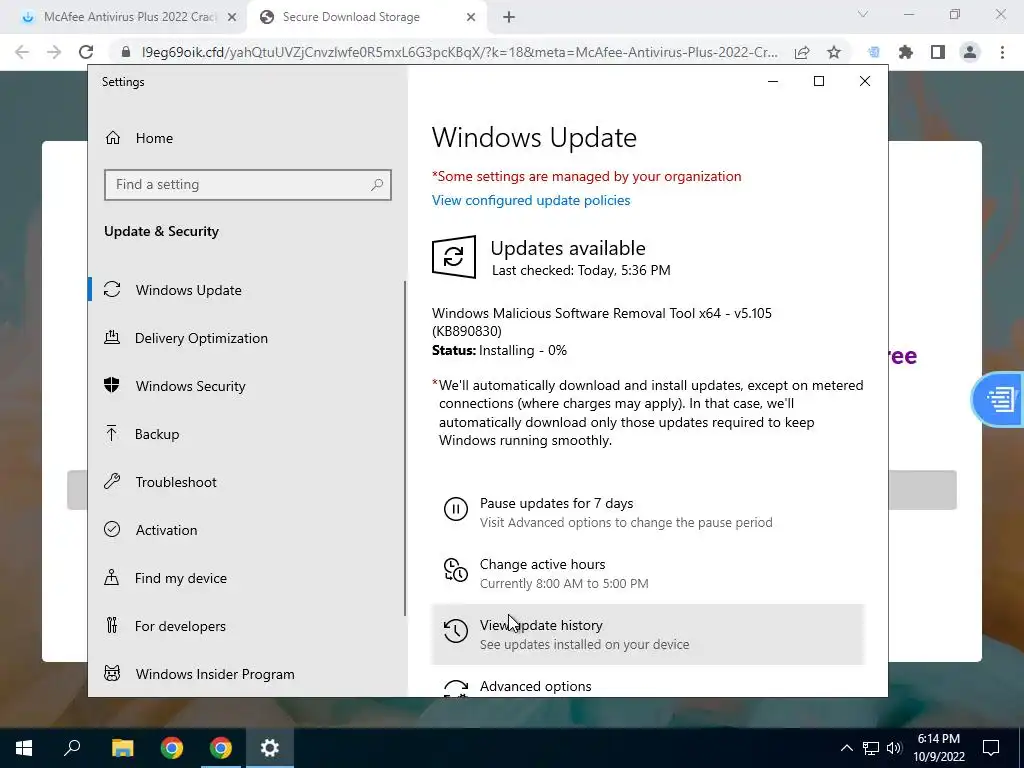This screenshot has height=768, width=1024.
Task: Click the Windows Insider Program cat icon
Action: [112, 673]
